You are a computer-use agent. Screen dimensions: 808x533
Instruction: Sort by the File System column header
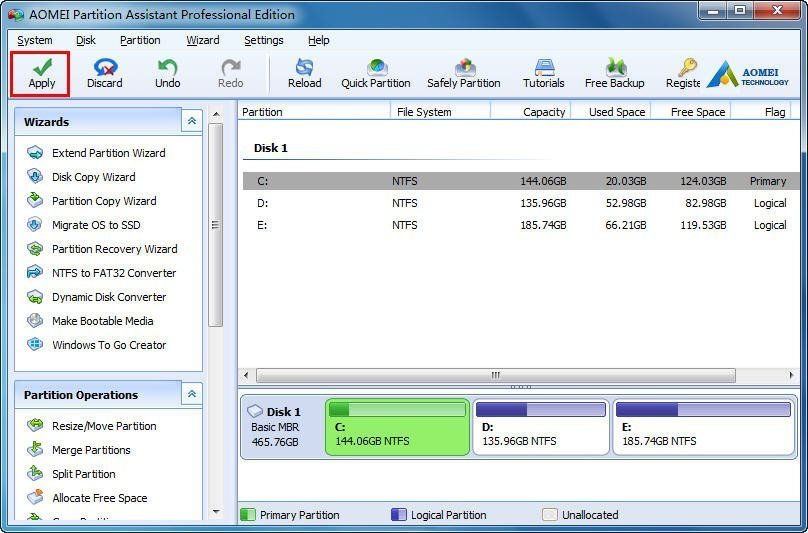(440, 112)
